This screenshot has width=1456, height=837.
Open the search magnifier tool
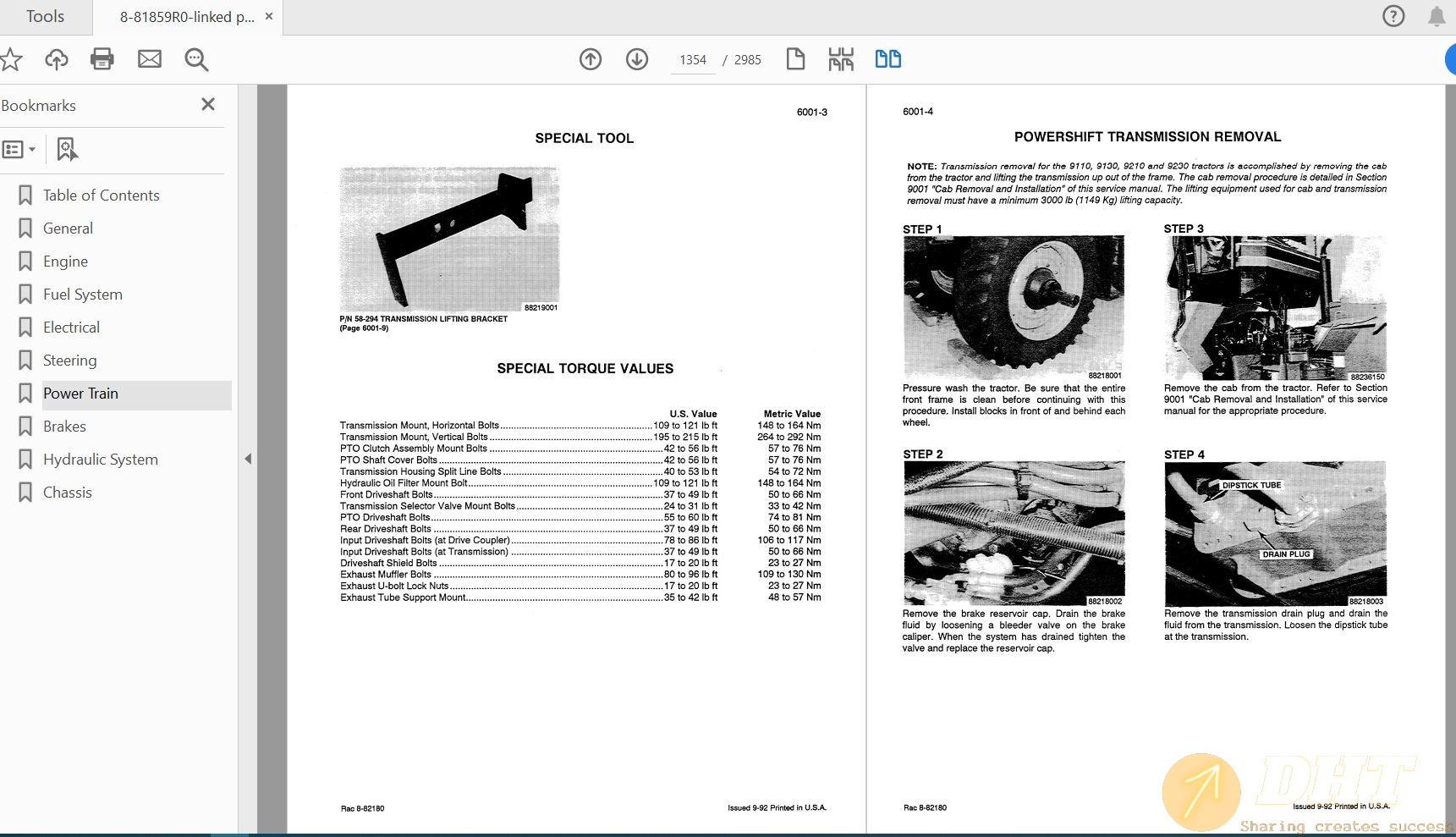[196, 59]
